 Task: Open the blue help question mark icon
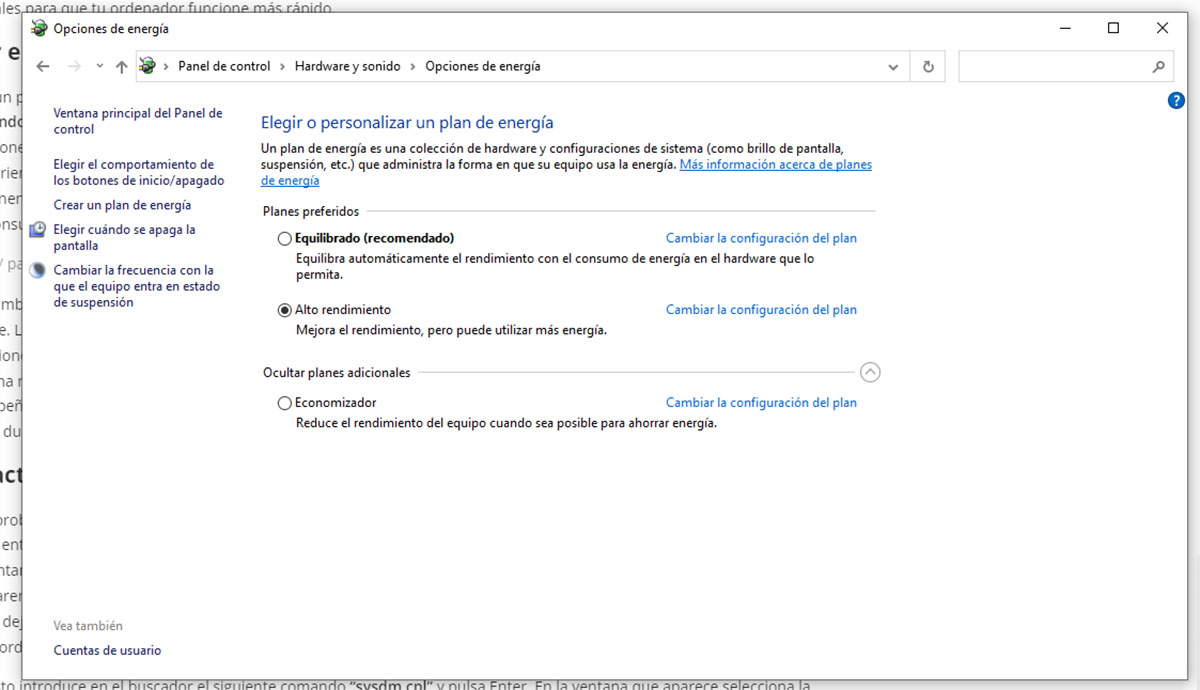[x=1176, y=100]
